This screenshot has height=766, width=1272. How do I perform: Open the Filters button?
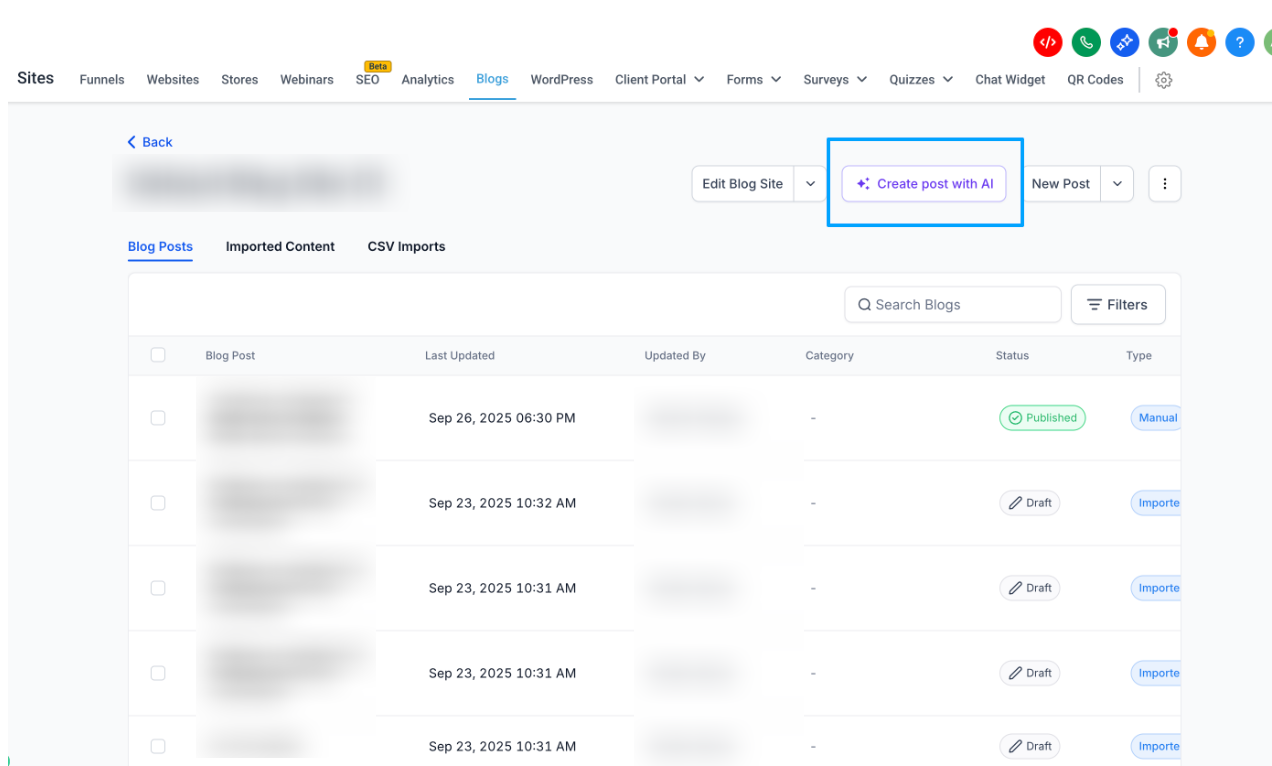(1117, 305)
